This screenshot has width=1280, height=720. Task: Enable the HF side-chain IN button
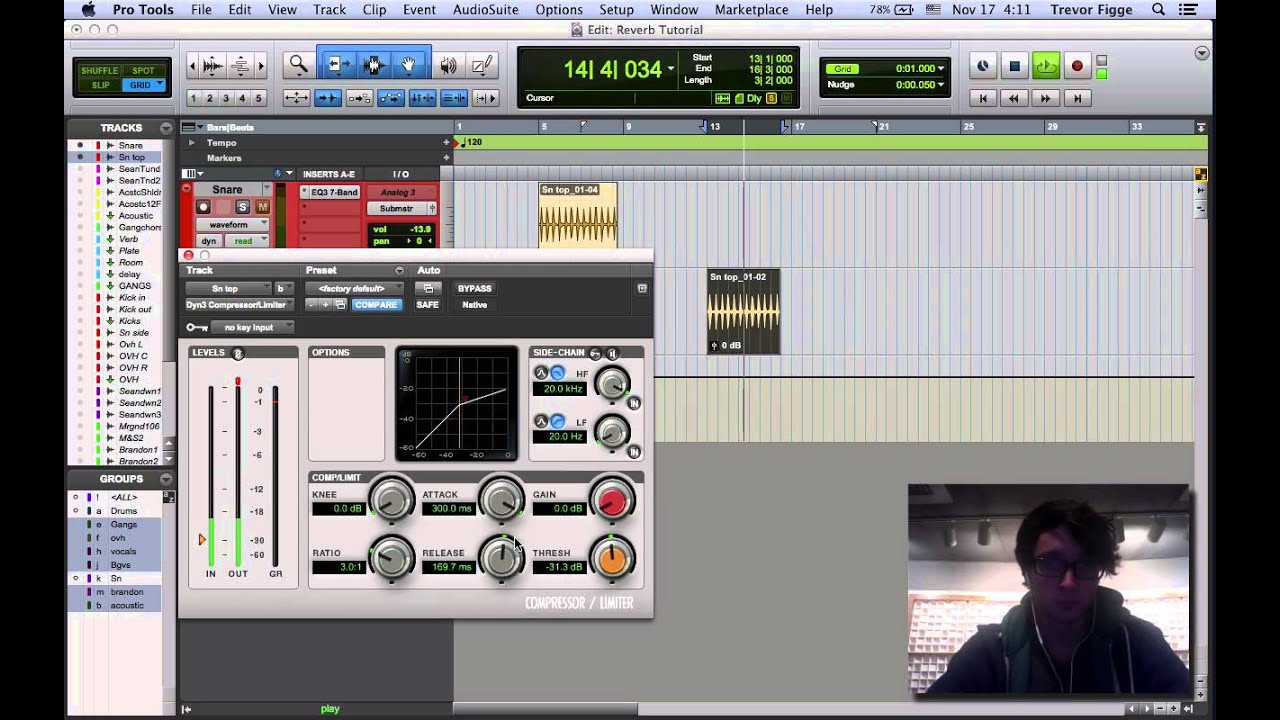pos(634,403)
